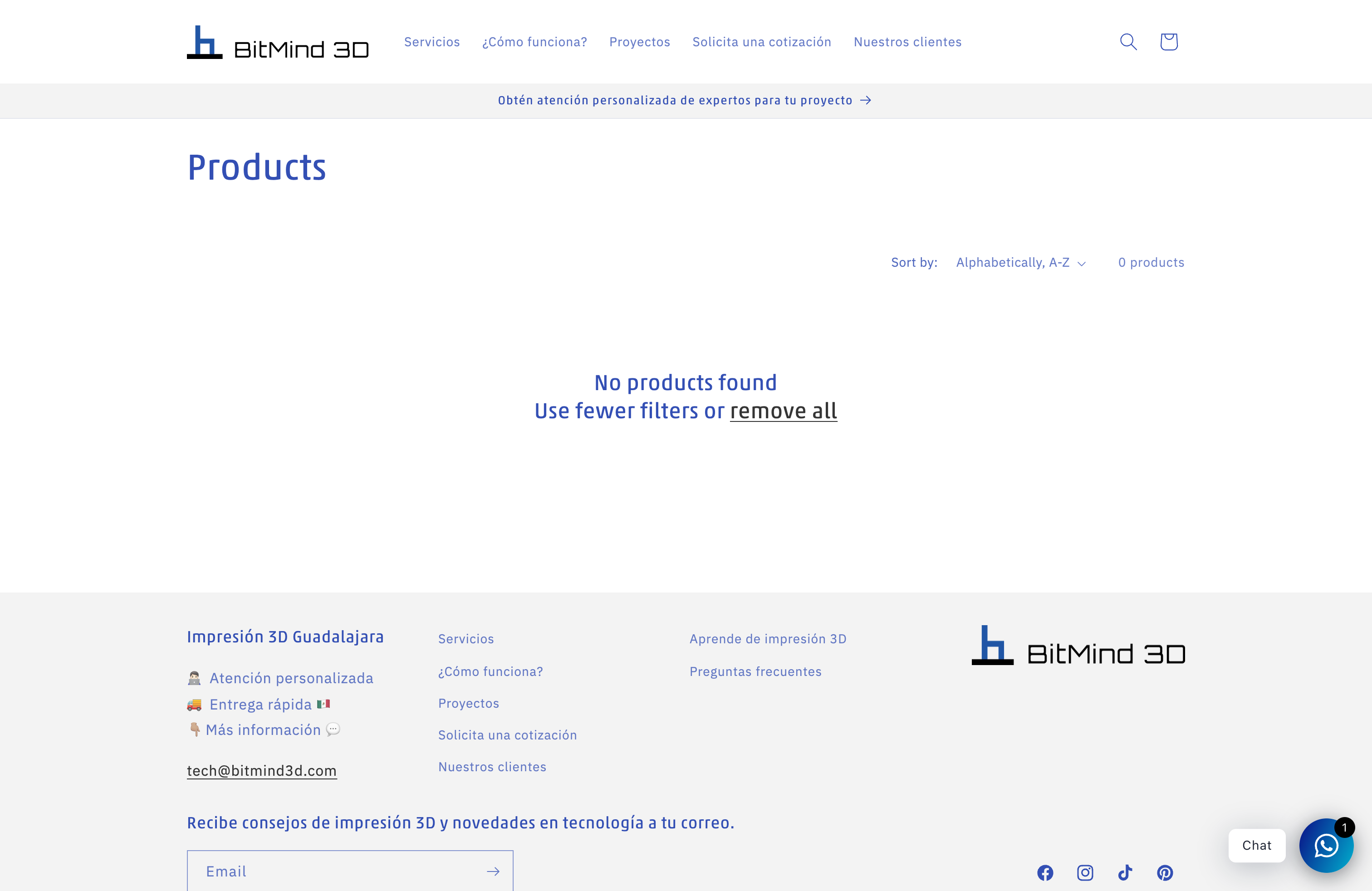Click the Instagram social icon
Viewport: 1372px width, 891px height.
pos(1086,871)
